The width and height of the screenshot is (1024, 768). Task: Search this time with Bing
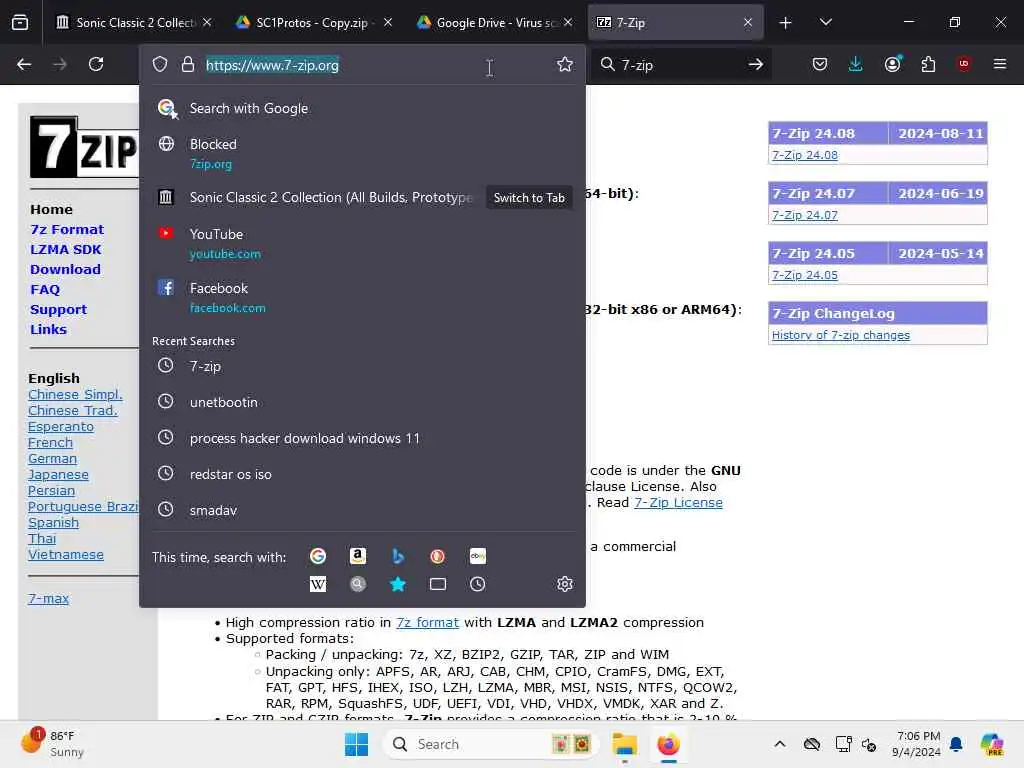tap(398, 556)
